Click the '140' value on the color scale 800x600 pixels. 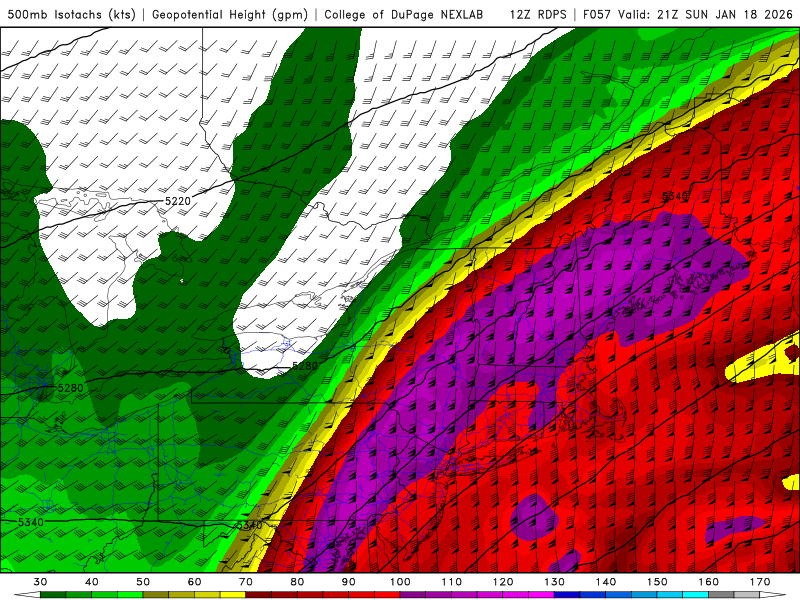tap(606, 582)
